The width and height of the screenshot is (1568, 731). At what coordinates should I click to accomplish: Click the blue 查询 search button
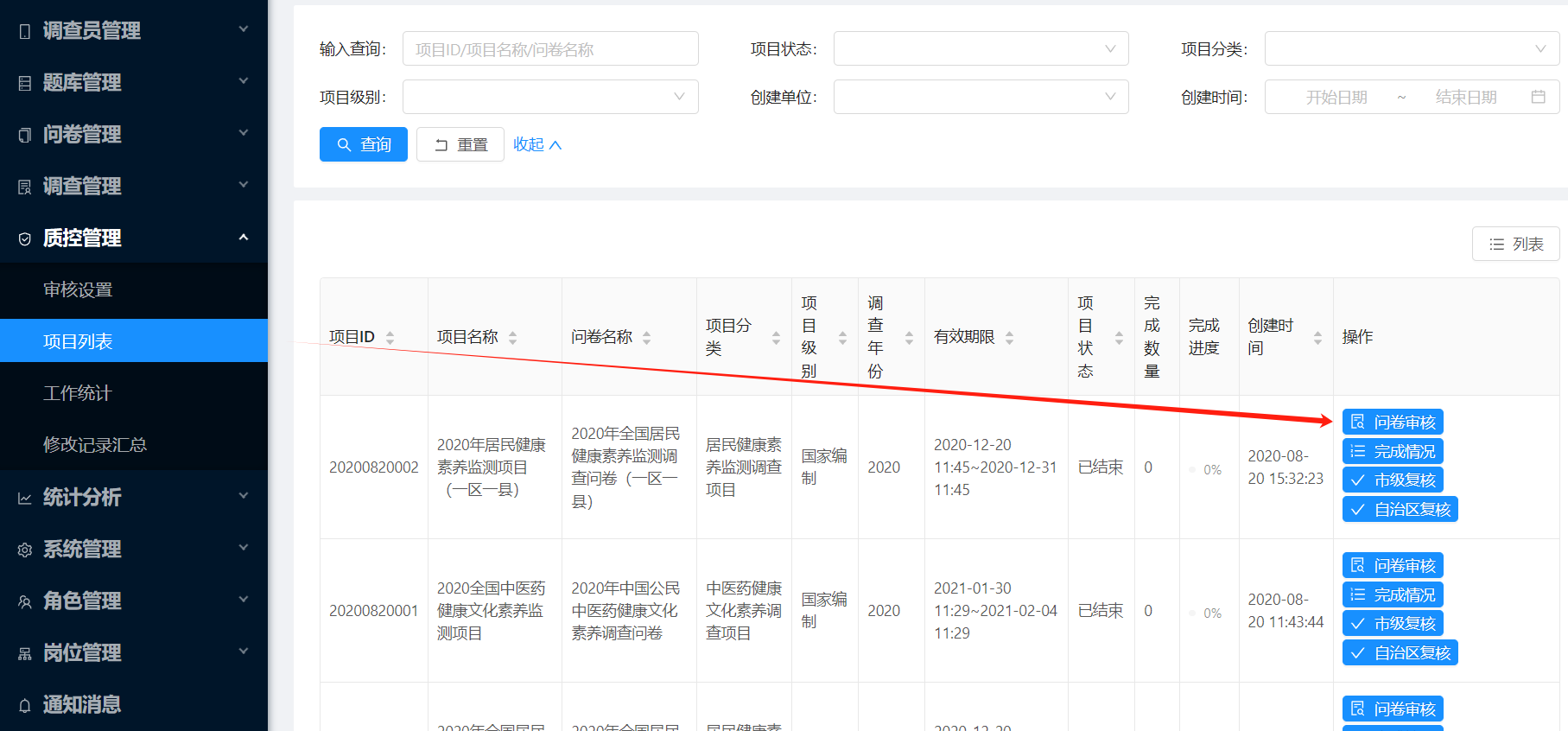point(364,144)
